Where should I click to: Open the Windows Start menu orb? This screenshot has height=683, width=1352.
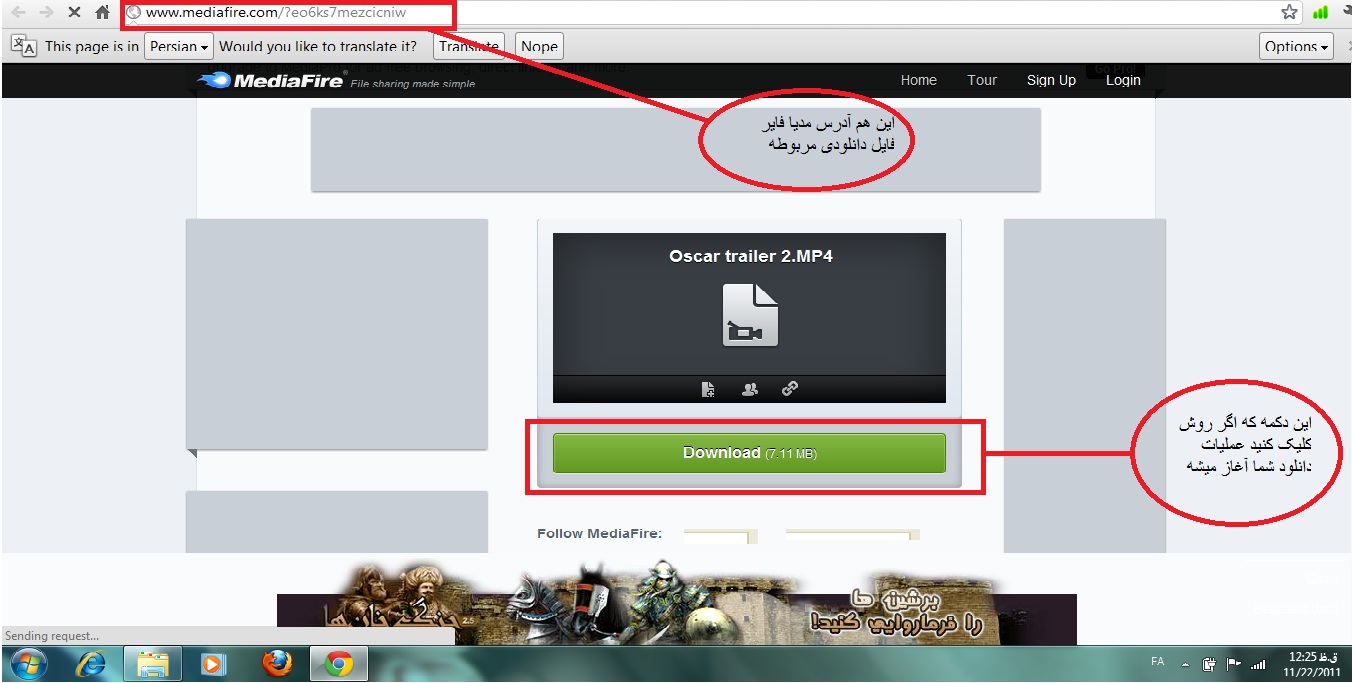[27, 663]
